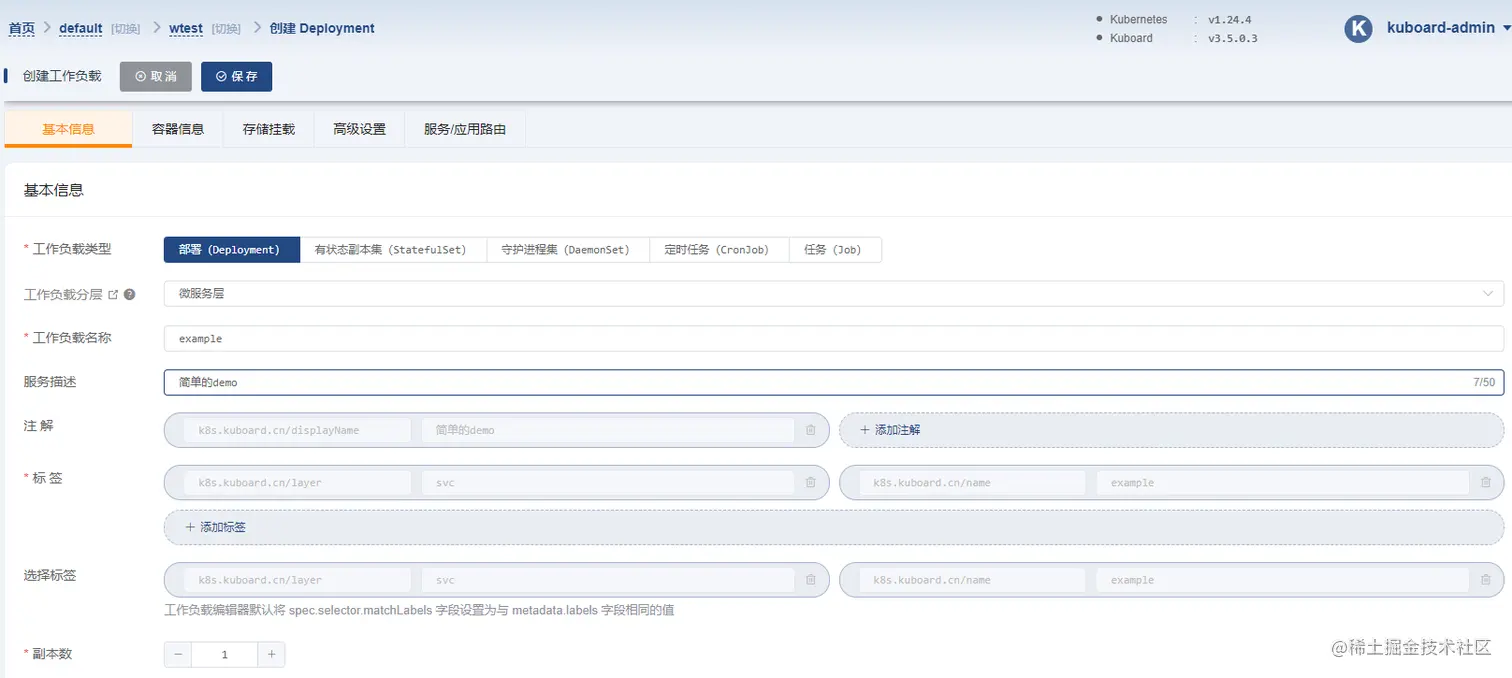
Task: Delete the displayName annotation row
Action: click(x=810, y=430)
